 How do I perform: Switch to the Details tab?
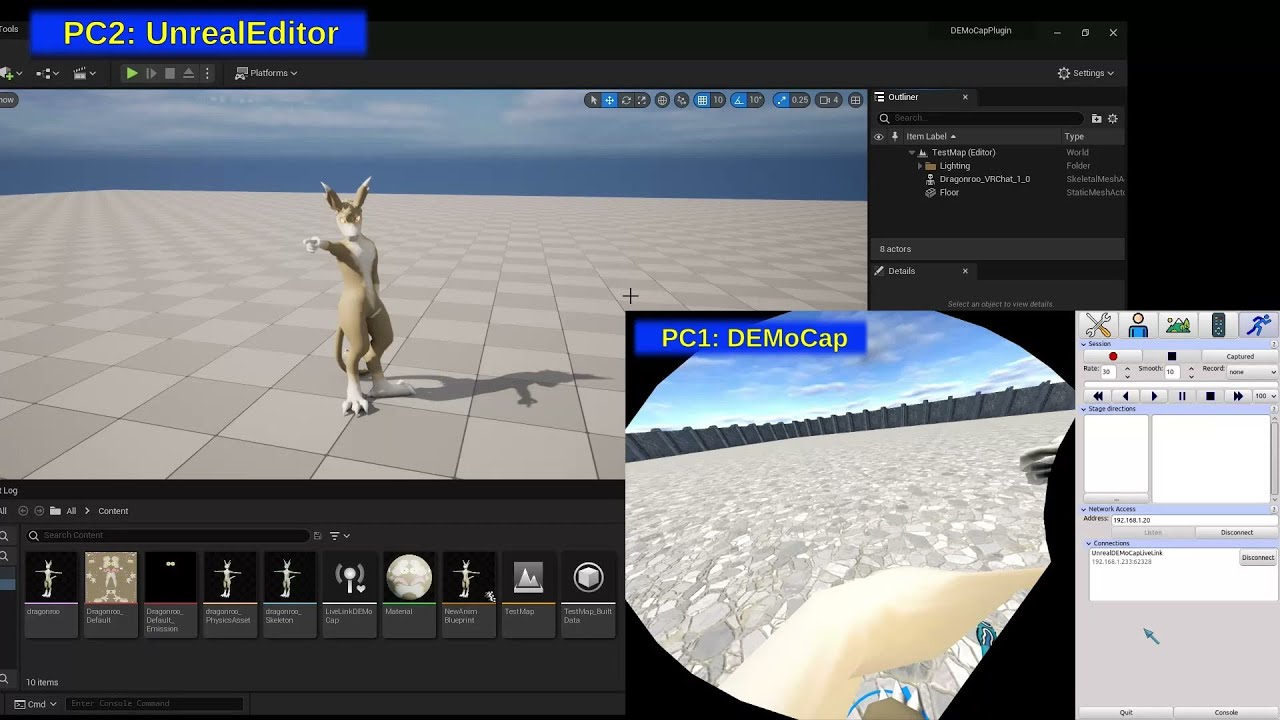coord(901,271)
